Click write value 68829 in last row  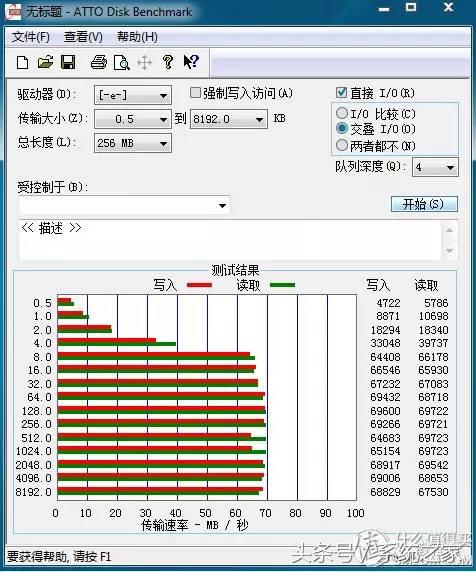pyautogui.click(x=385, y=492)
